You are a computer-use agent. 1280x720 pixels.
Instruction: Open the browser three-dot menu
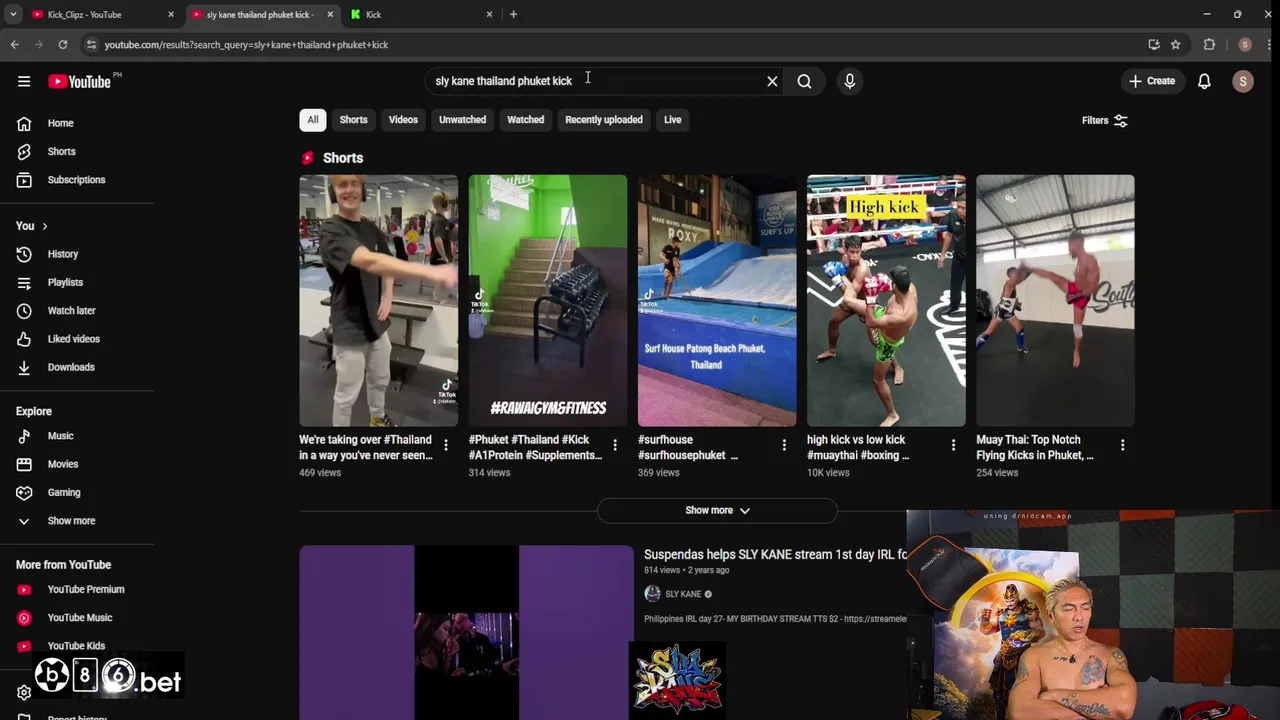point(1267,44)
